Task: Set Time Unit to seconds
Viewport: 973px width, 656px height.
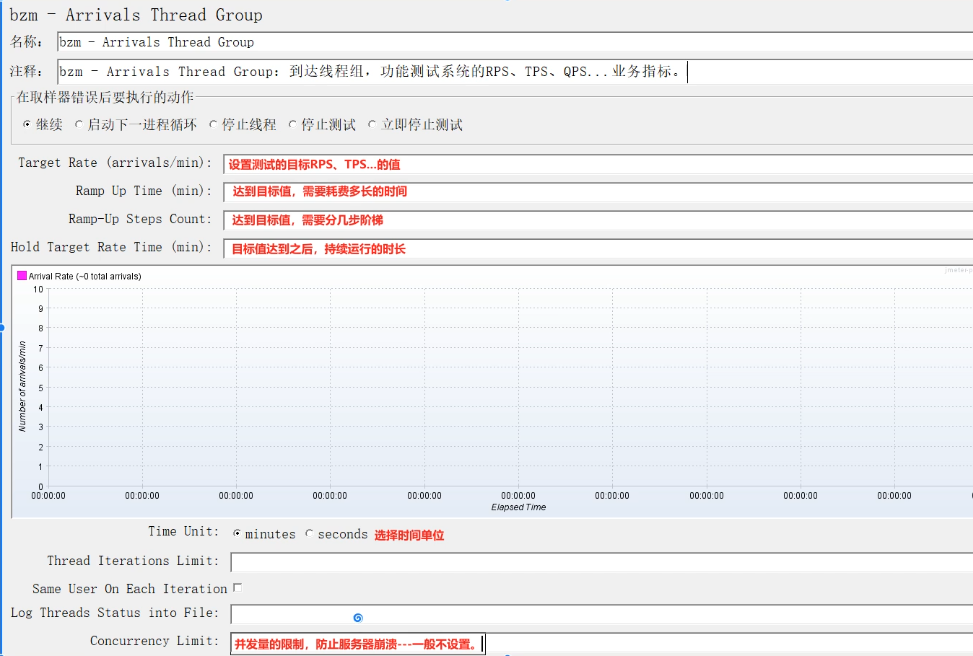Action: (309, 534)
